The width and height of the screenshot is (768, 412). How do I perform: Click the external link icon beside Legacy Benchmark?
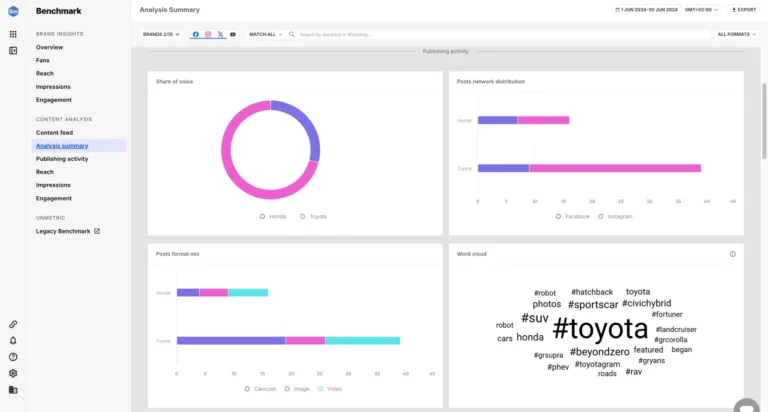97,231
